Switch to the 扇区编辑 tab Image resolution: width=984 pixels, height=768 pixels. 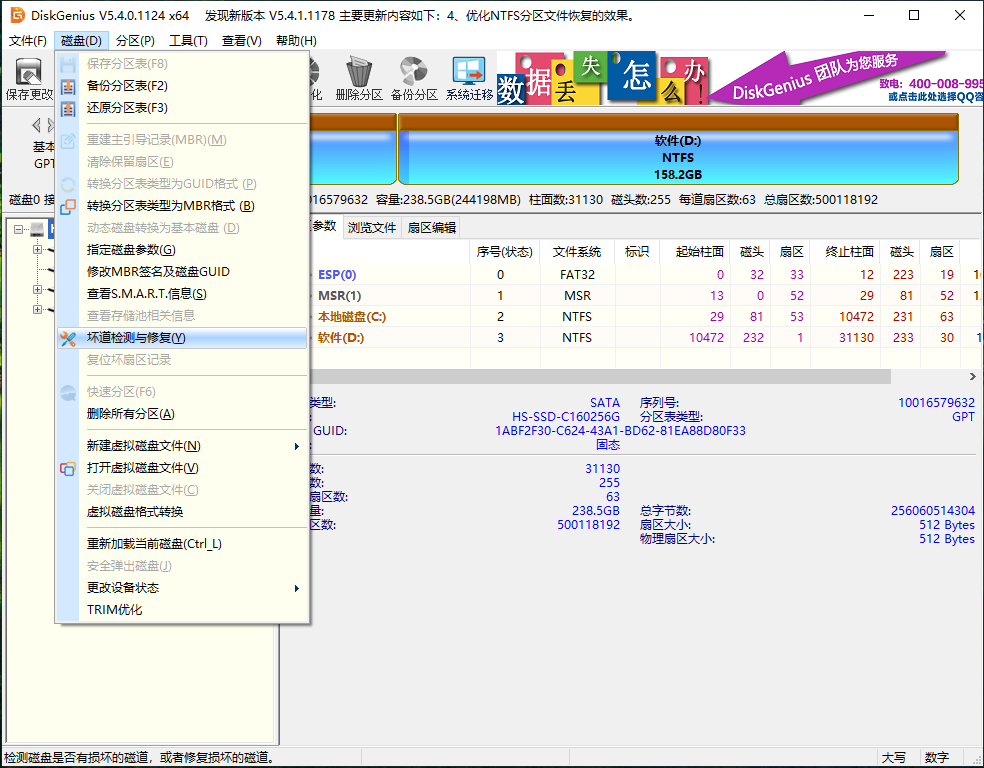(434, 227)
